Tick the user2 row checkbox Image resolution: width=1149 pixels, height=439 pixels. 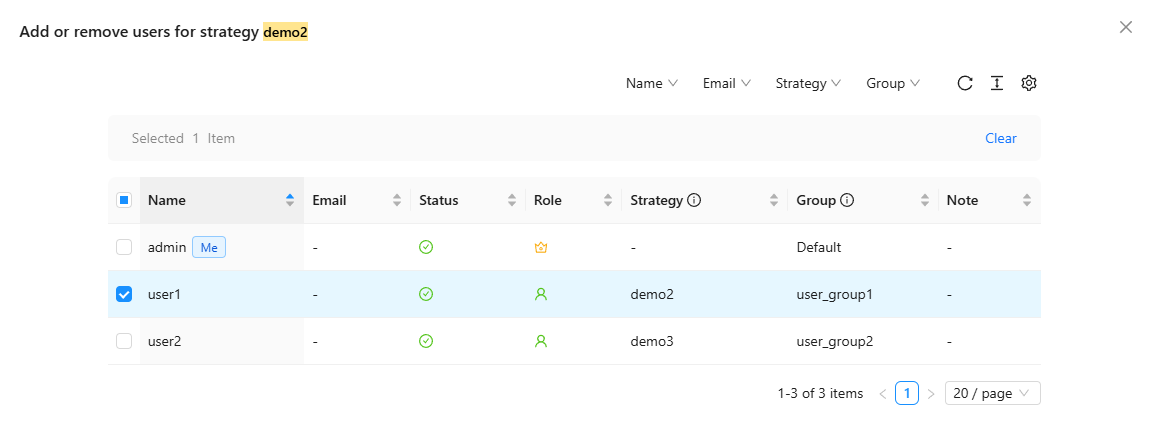pos(124,341)
